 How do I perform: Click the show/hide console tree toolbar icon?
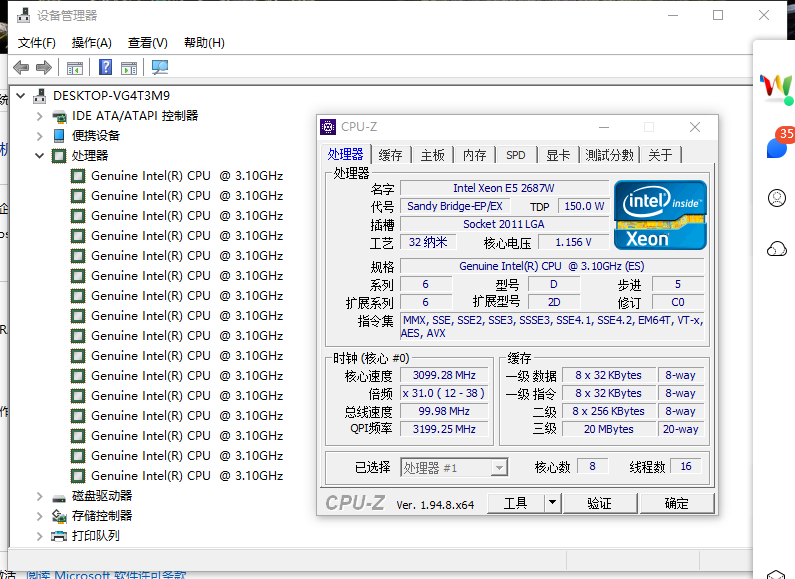75,67
